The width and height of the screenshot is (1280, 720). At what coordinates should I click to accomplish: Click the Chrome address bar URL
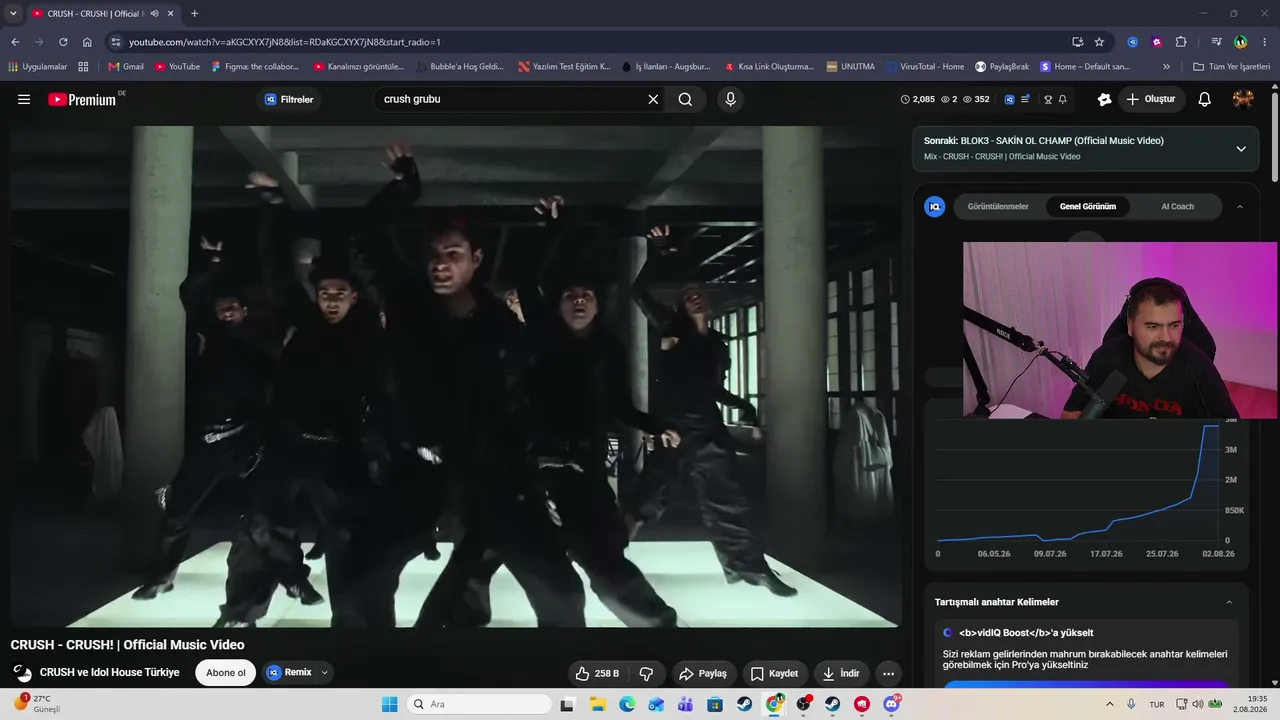[285, 42]
